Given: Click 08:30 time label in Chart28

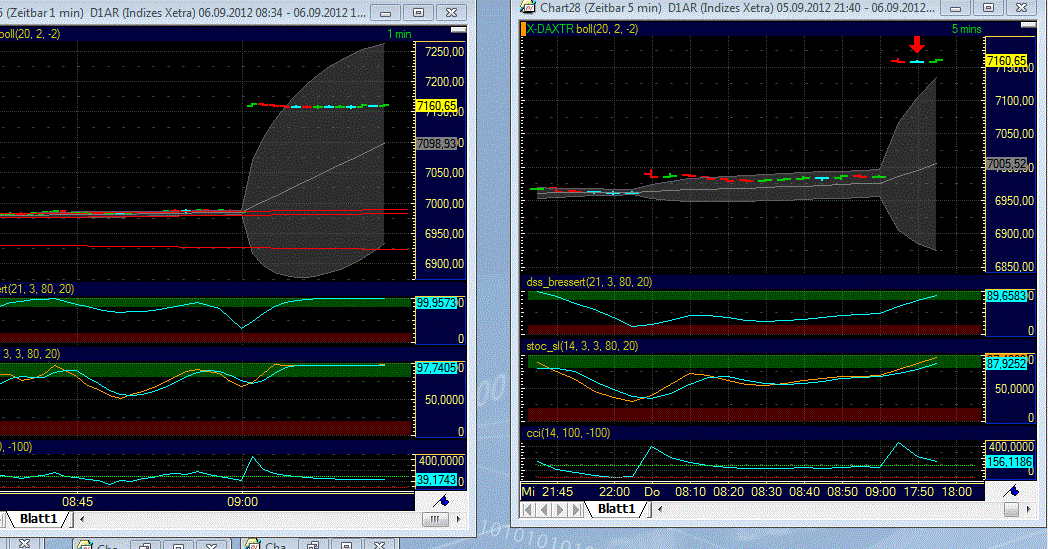Looking at the screenshot, I should point(766,491).
